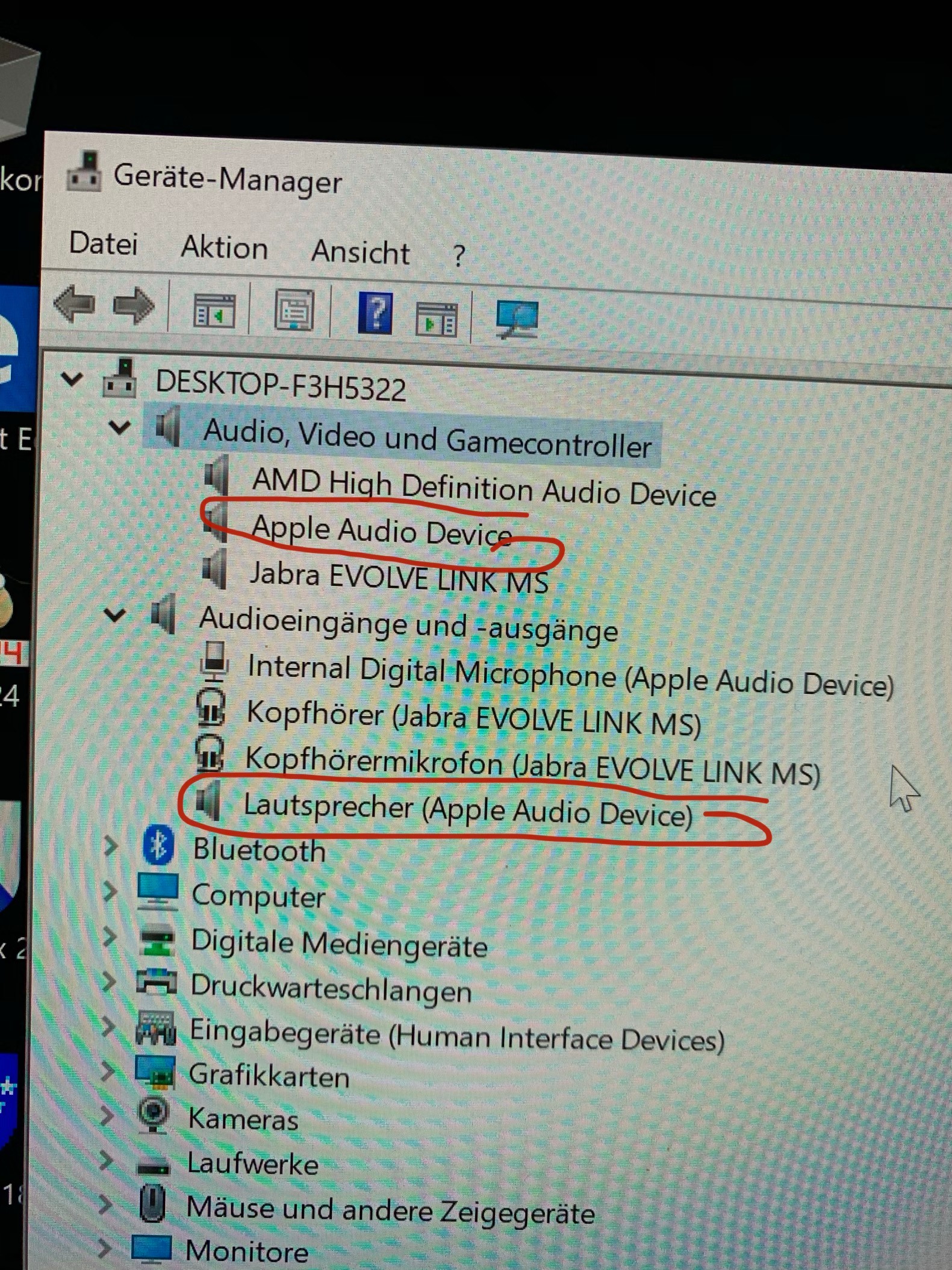Scan for hardware changes monitor icon
Viewport: 952px width, 1270px height.
(517, 319)
